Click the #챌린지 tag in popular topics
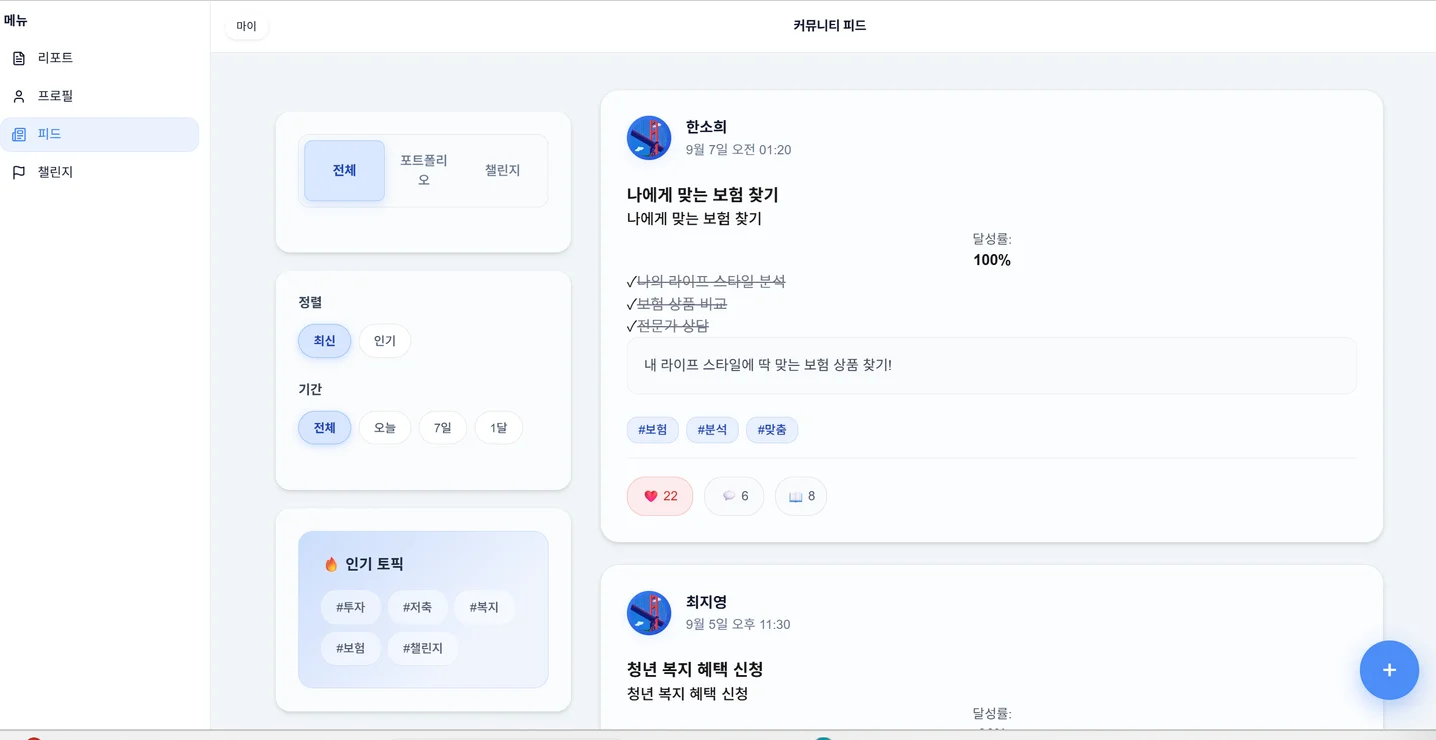This screenshot has height=740, width=1436. coord(422,648)
